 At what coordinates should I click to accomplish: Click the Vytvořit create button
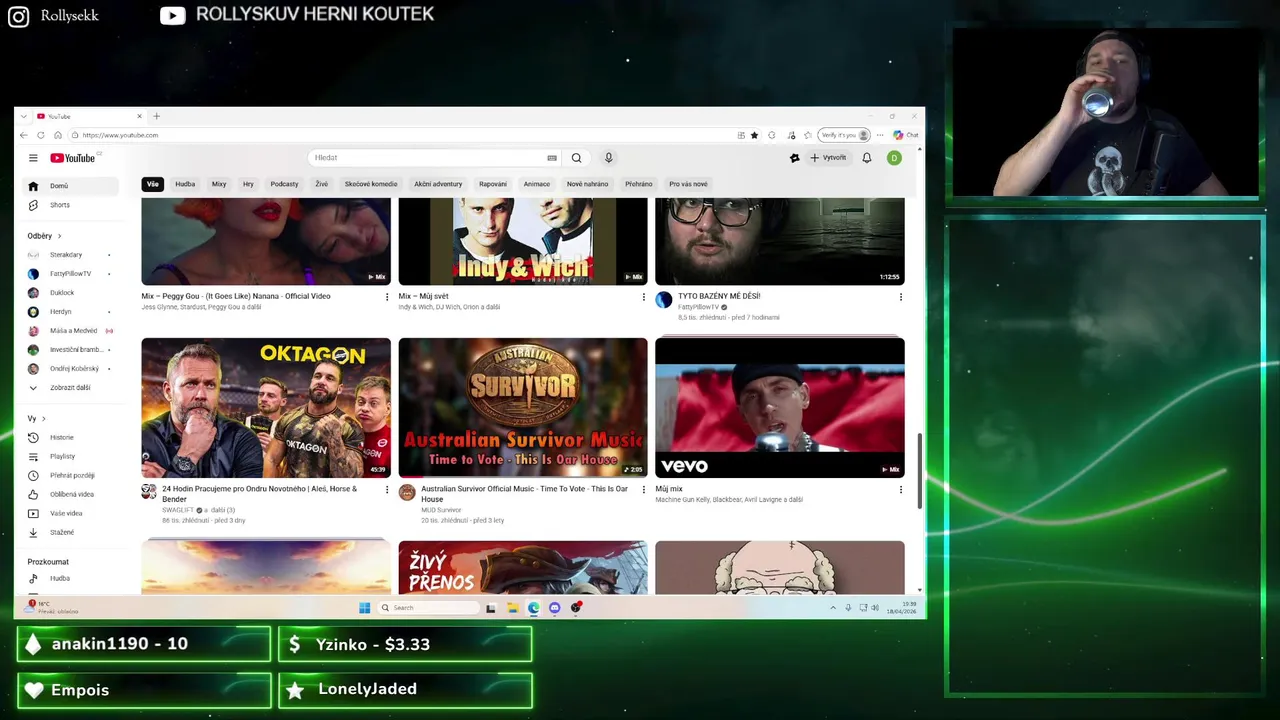click(x=828, y=158)
